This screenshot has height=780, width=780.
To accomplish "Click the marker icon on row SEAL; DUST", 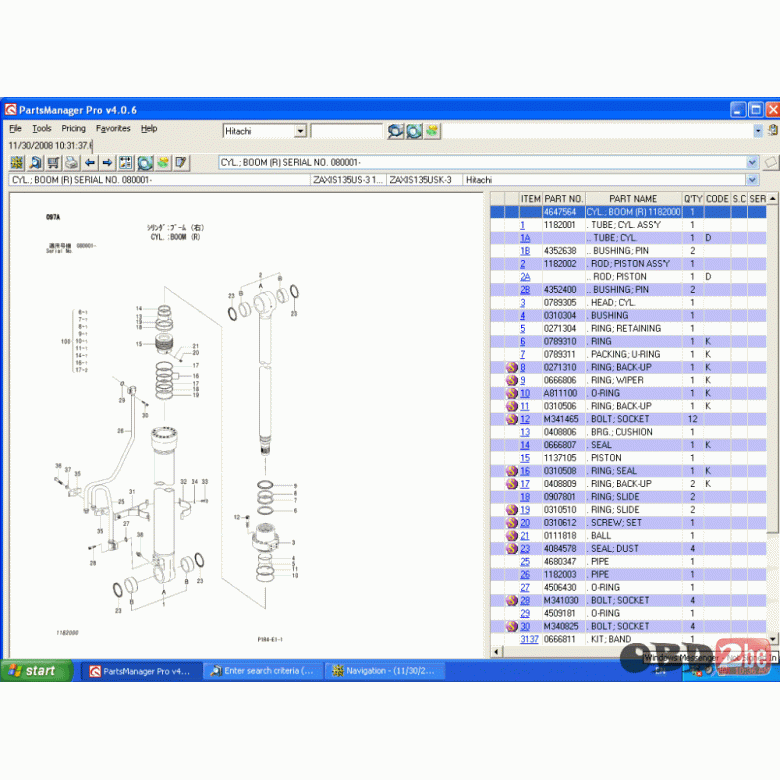I will 512,549.
